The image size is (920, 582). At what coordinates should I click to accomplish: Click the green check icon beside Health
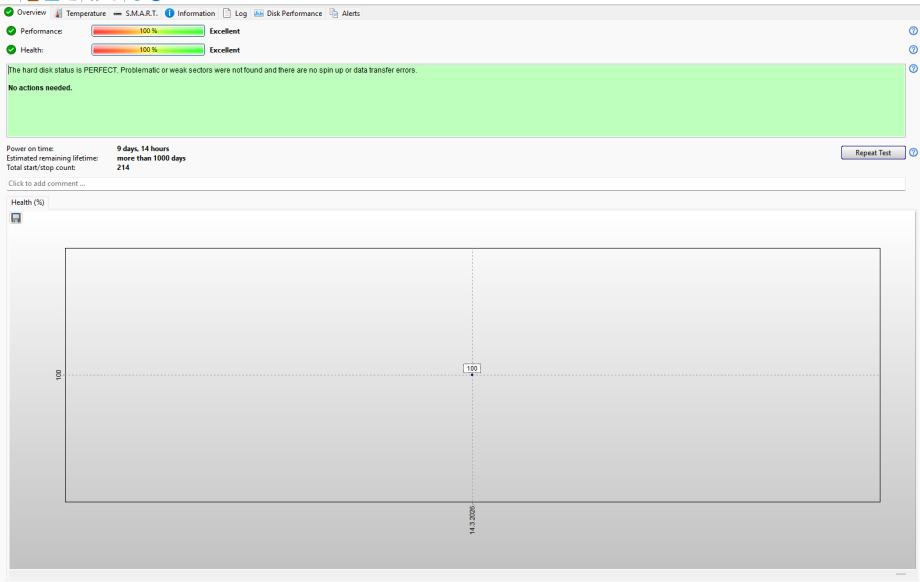[11, 50]
